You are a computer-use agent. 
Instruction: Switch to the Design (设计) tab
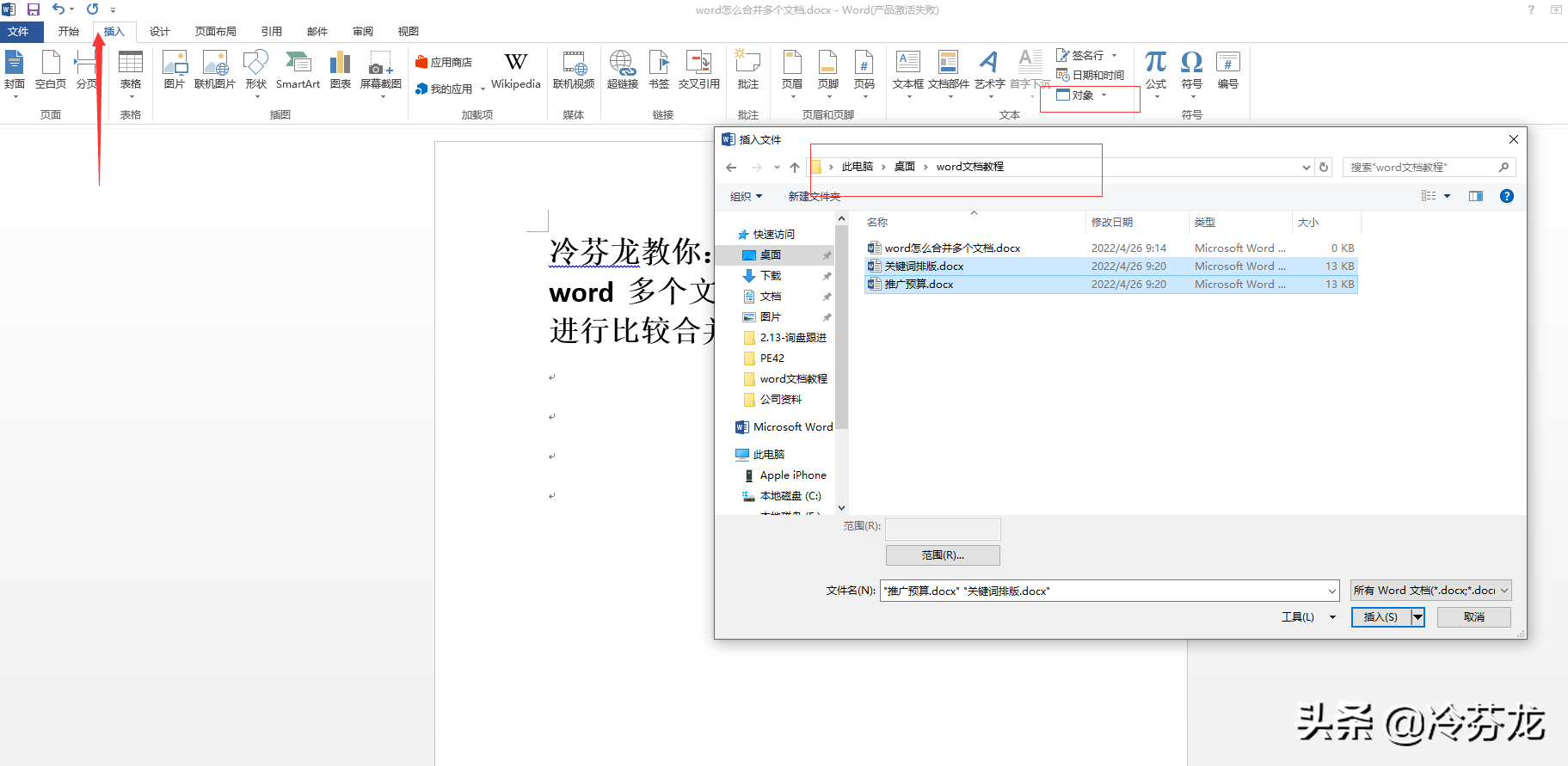(x=160, y=32)
